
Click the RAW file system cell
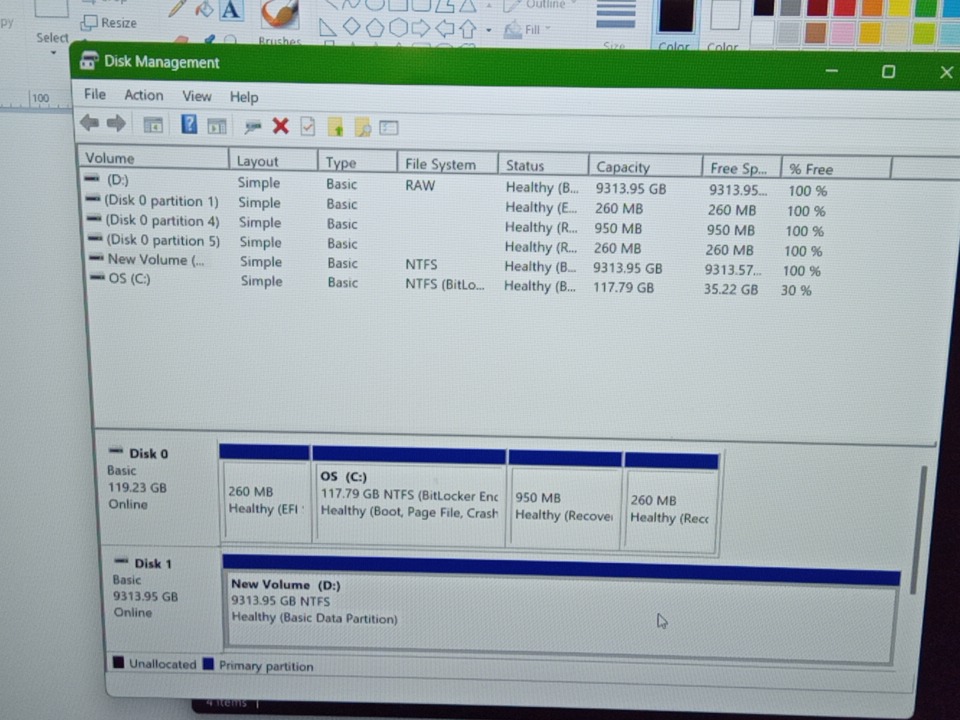coord(420,185)
